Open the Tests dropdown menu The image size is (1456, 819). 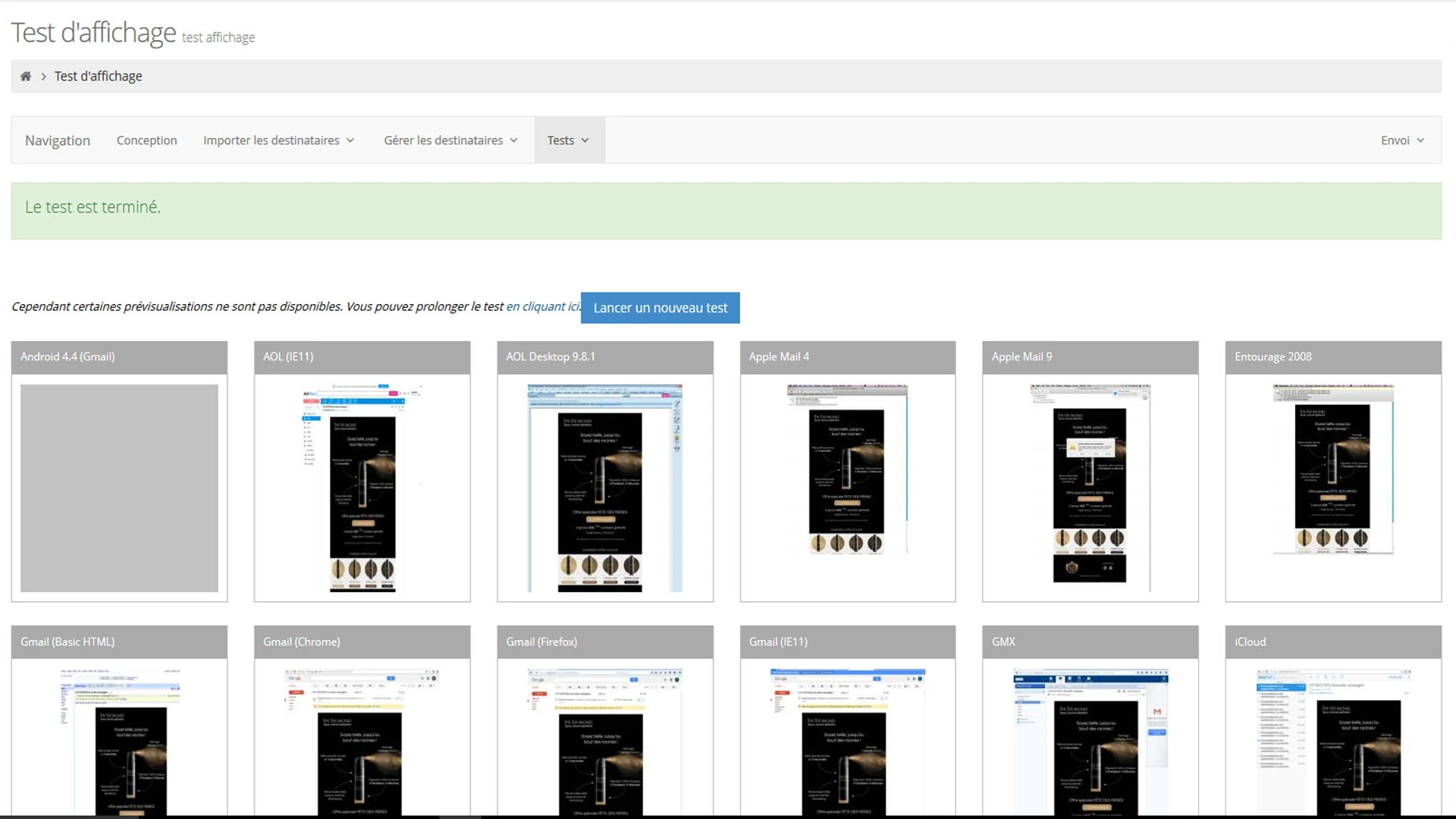click(x=568, y=140)
